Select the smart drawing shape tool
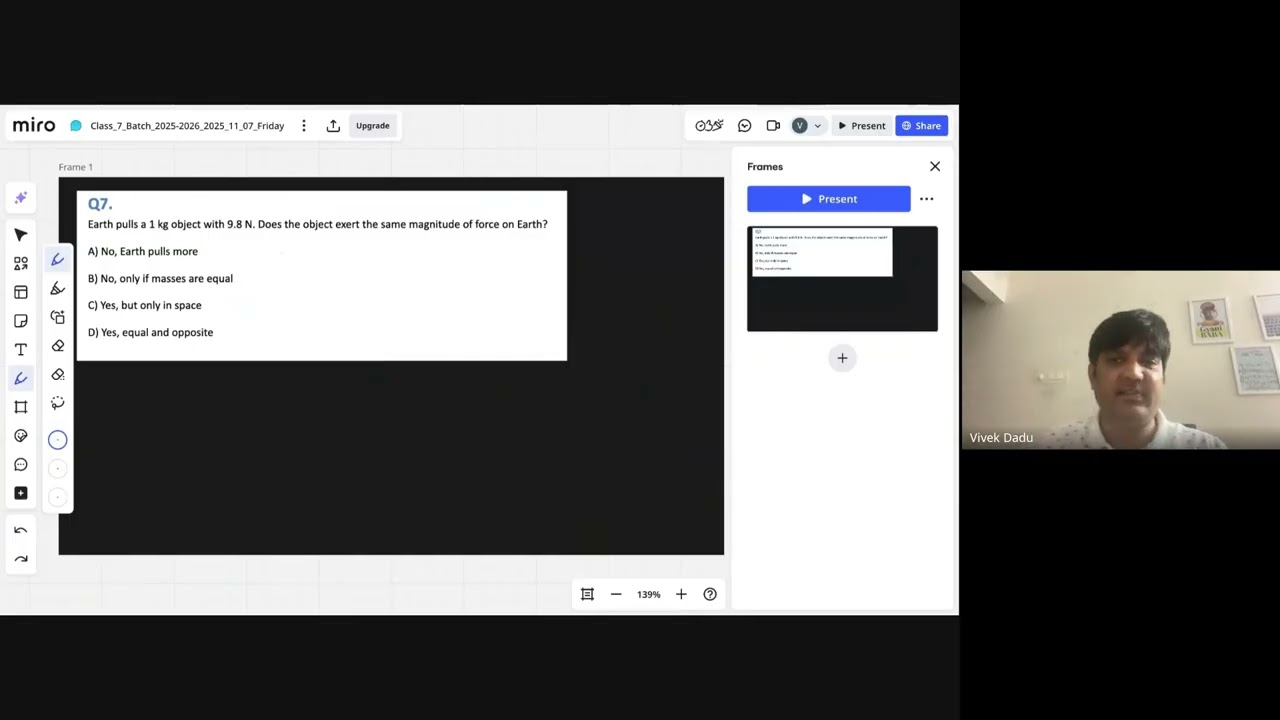Image resolution: width=1280 pixels, height=720 pixels. (x=58, y=317)
